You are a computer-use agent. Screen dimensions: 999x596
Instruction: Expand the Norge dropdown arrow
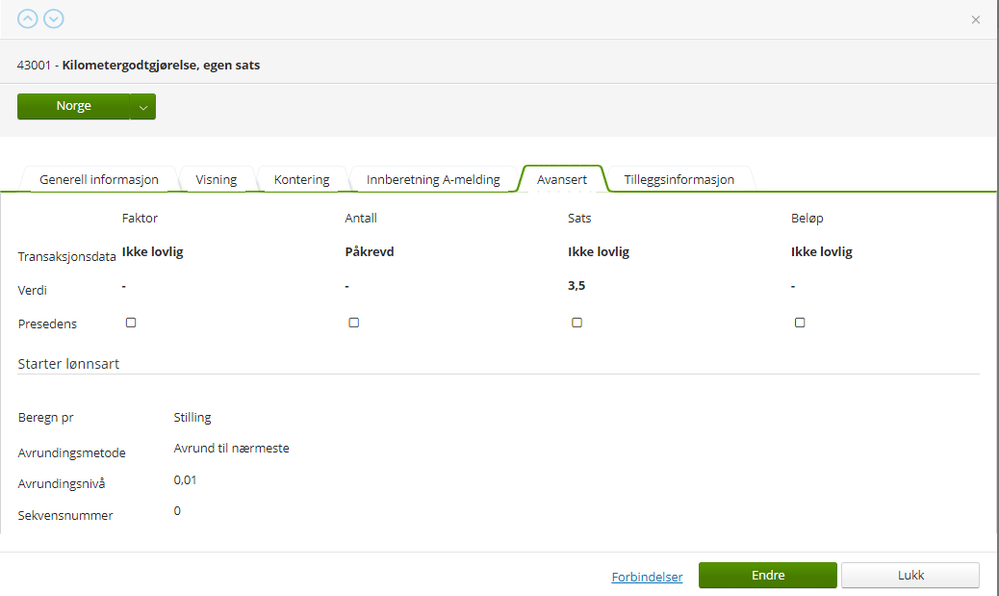tap(143, 106)
